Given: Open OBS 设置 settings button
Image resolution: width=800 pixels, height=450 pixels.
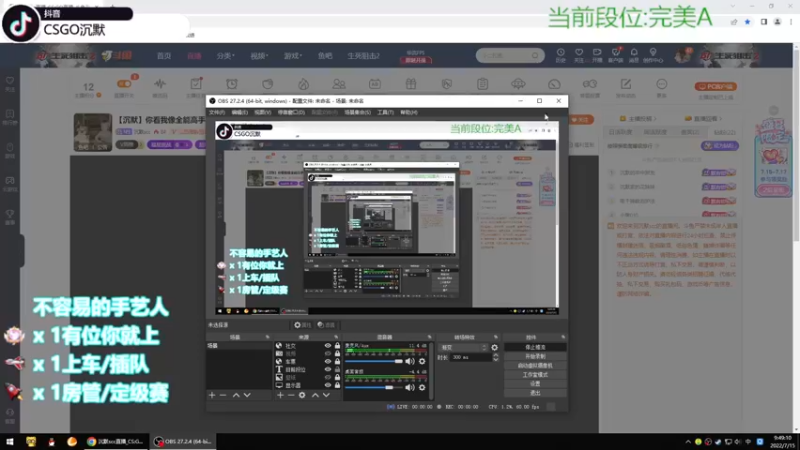Looking at the screenshot, I should tap(535, 384).
